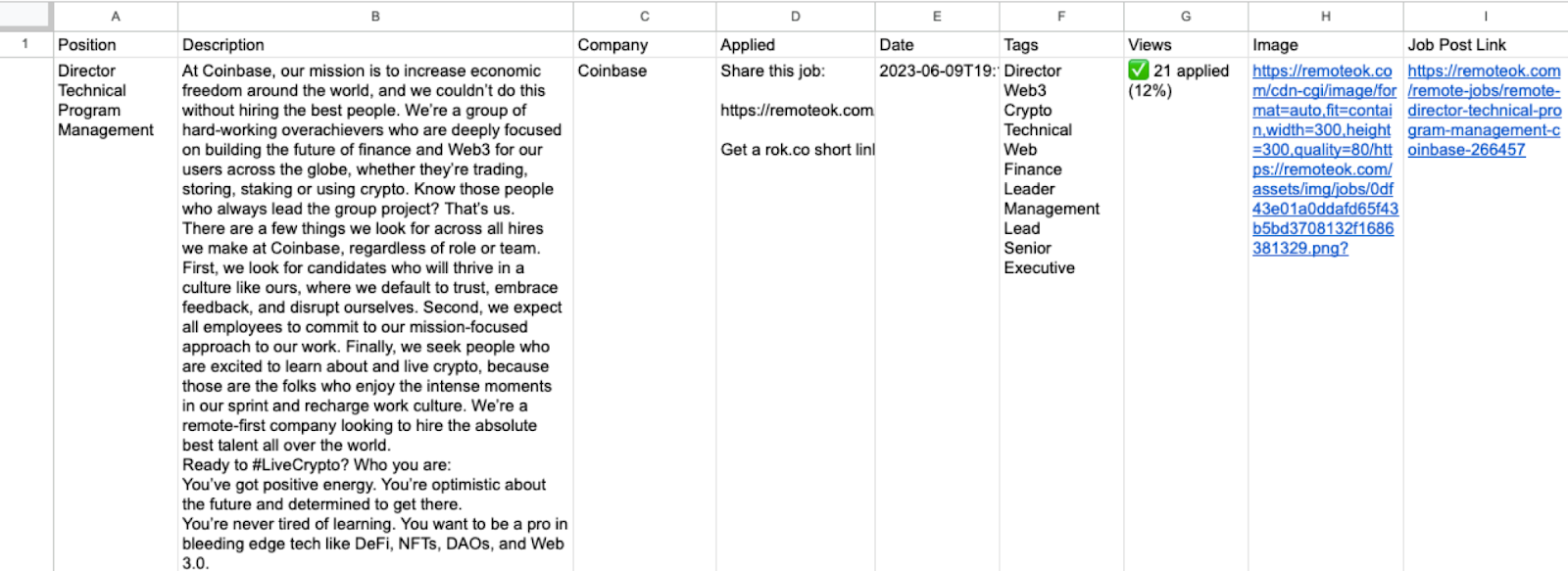This screenshot has height=571, width=1568.
Task: Select the long Coinbase description cell
Action: [375, 294]
